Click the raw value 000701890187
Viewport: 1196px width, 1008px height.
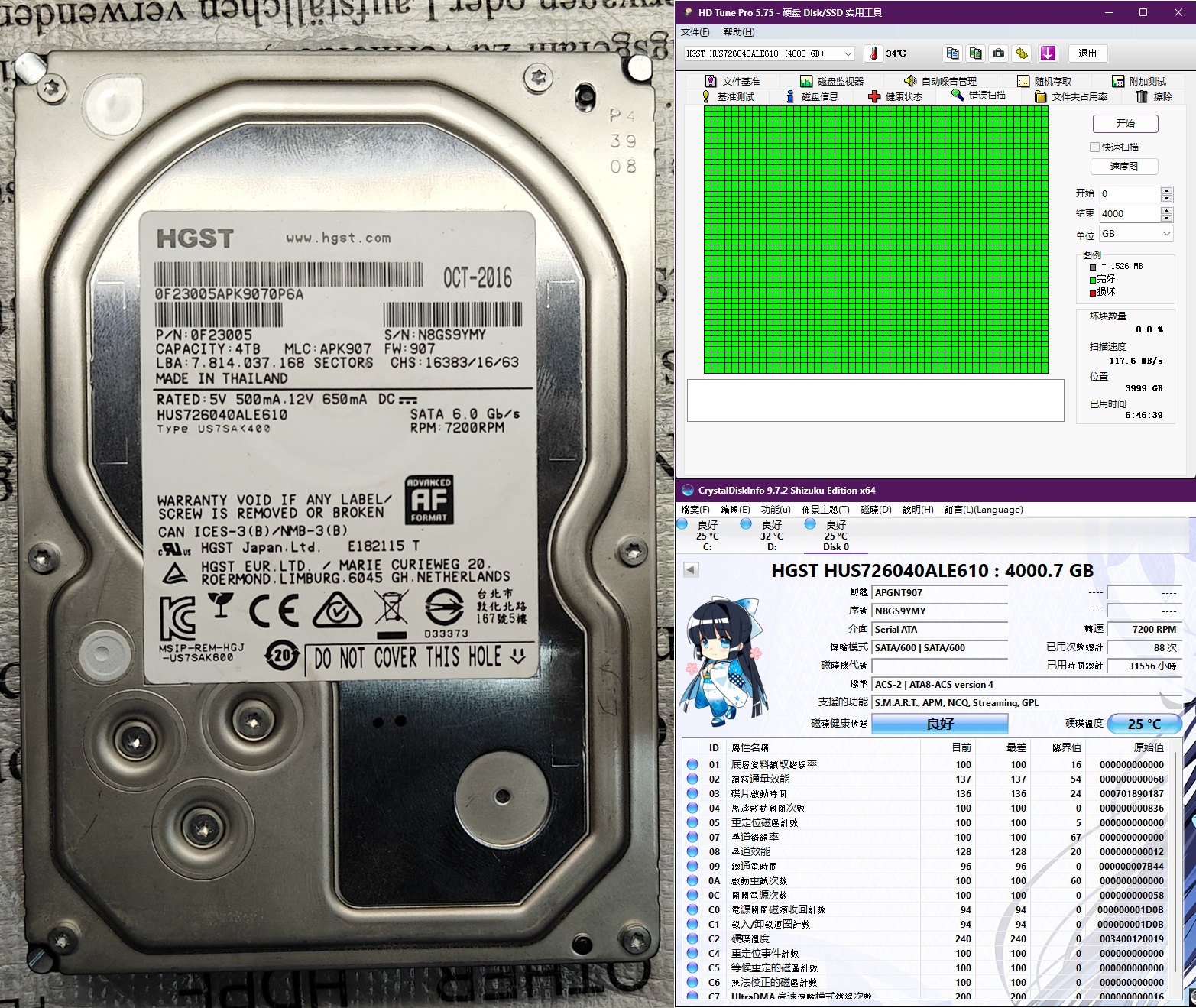pos(1132,794)
